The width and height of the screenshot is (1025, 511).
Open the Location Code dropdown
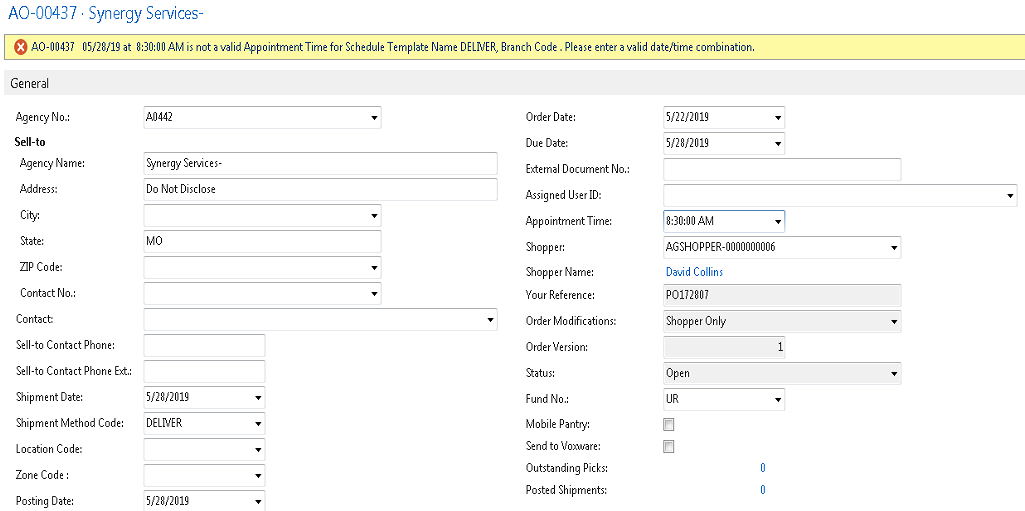click(258, 450)
